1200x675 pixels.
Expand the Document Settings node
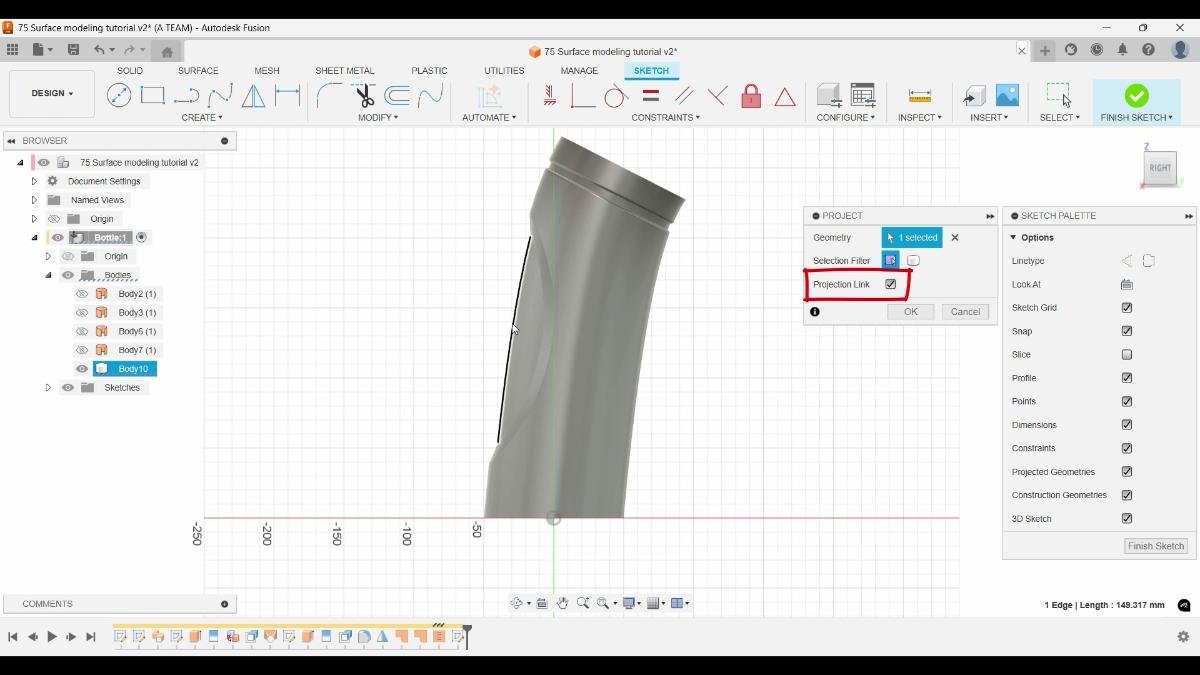(x=34, y=182)
